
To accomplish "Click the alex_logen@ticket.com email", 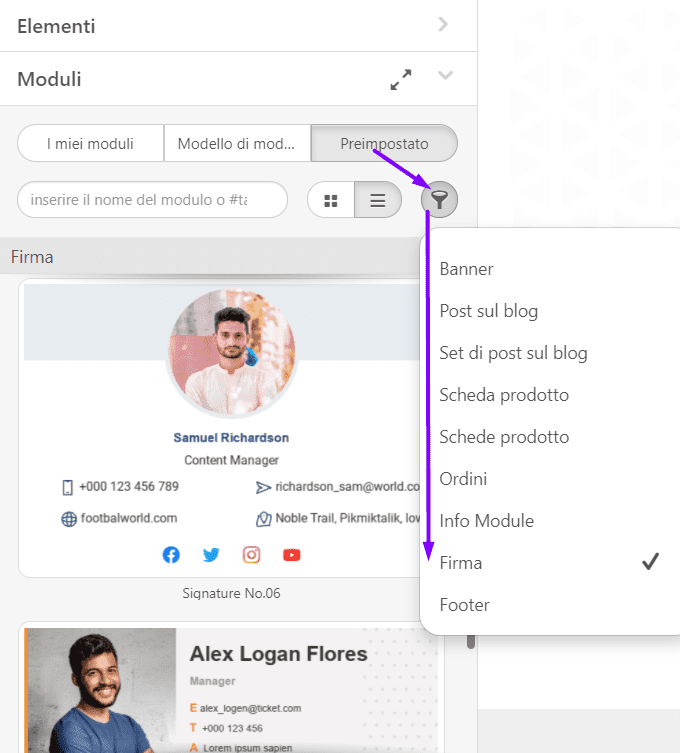I will pos(250,708).
